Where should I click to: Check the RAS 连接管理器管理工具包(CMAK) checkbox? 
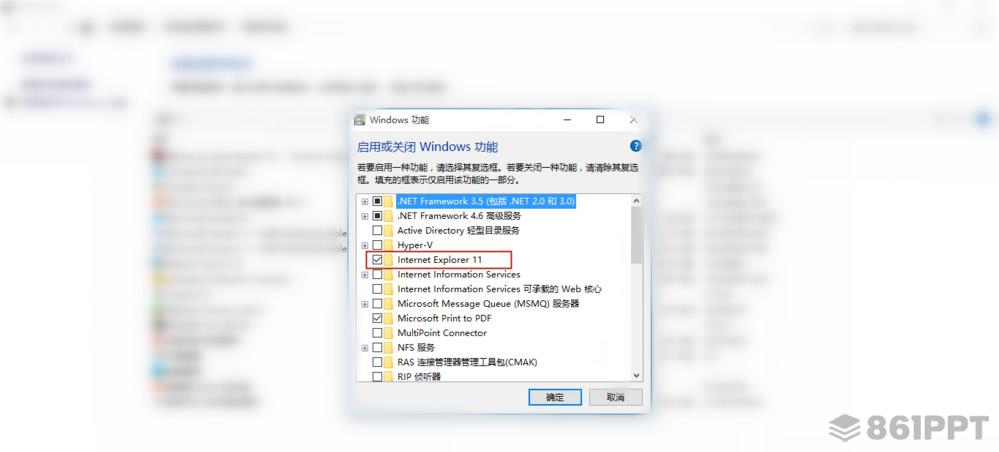377,362
